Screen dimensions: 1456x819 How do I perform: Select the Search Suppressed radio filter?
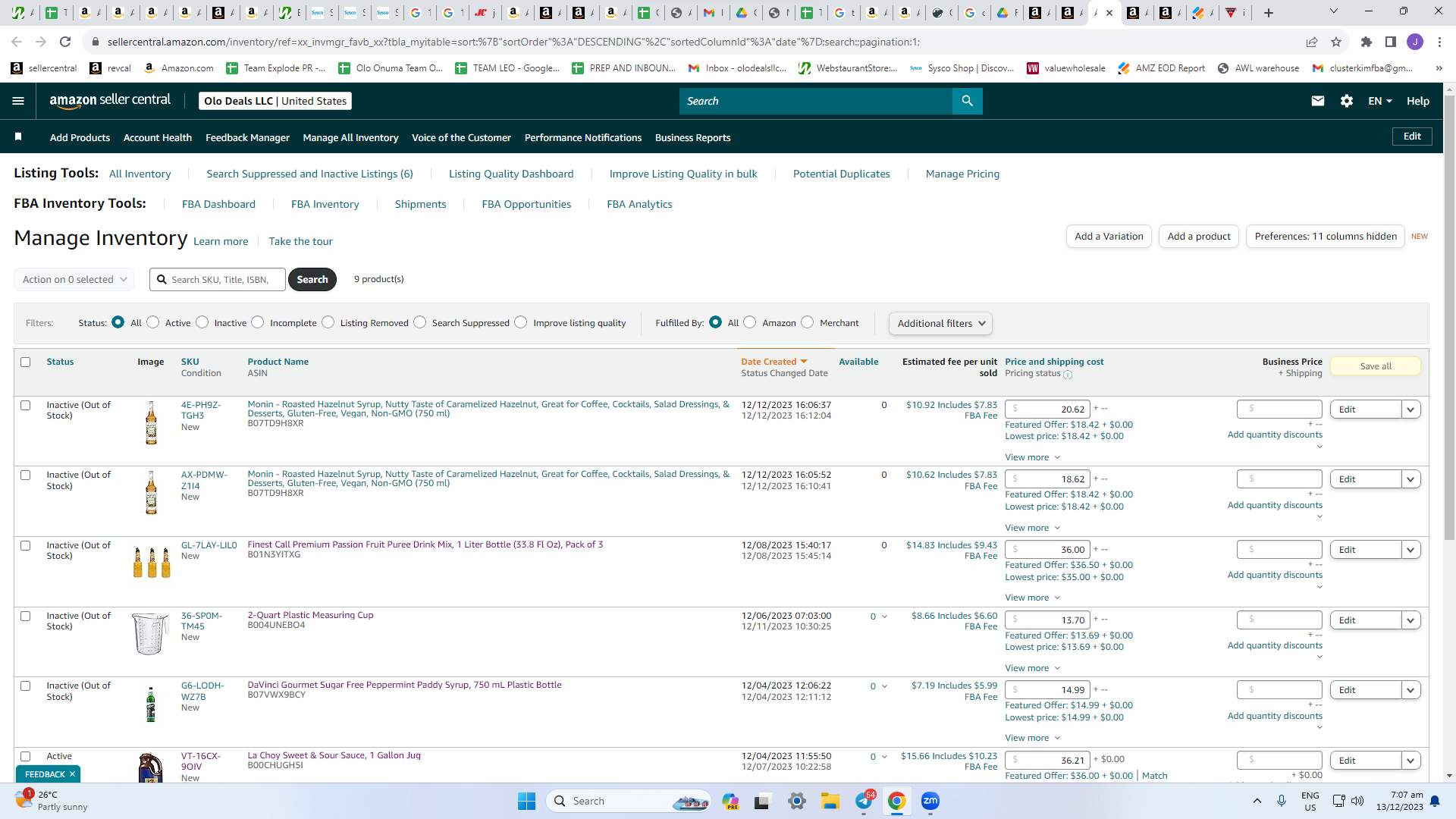click(420, 322)
